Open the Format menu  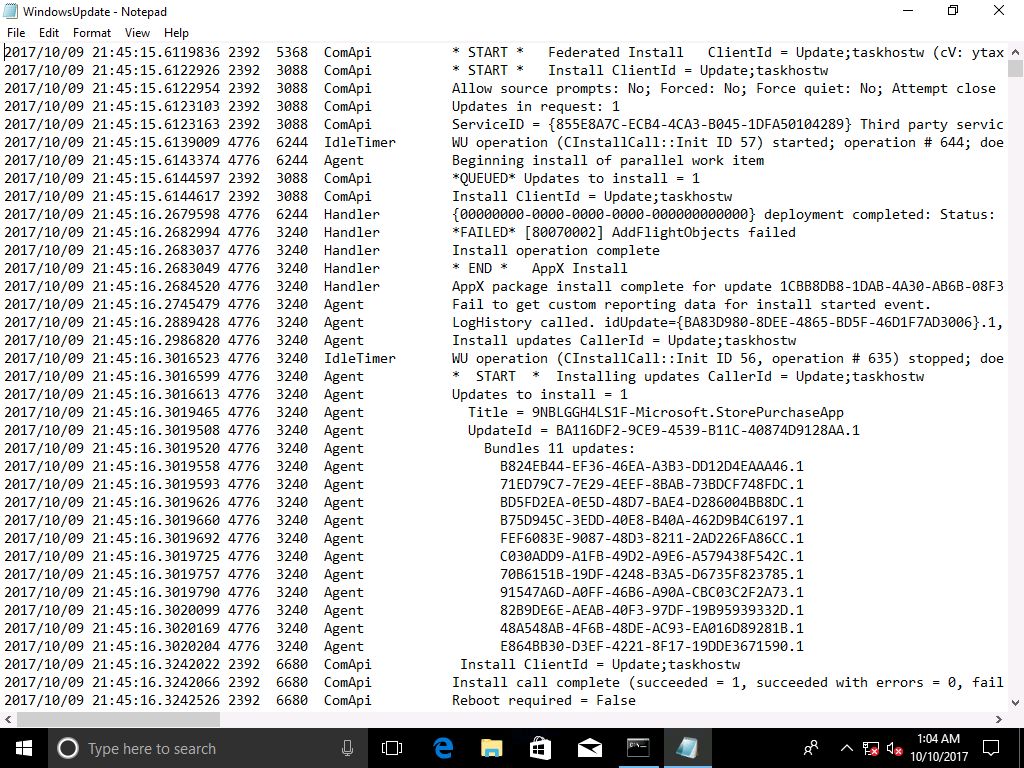point(91,33)
